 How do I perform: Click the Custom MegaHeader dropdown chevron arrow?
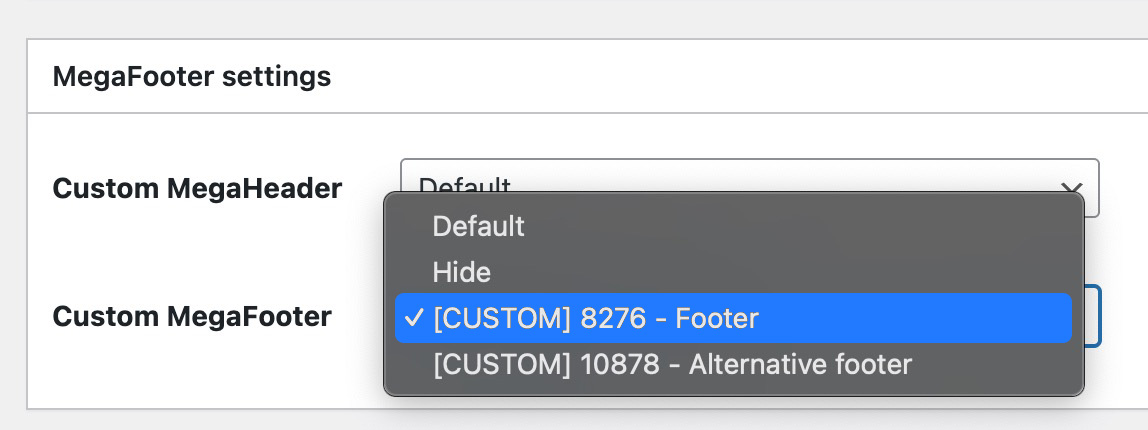(1071, 187)
